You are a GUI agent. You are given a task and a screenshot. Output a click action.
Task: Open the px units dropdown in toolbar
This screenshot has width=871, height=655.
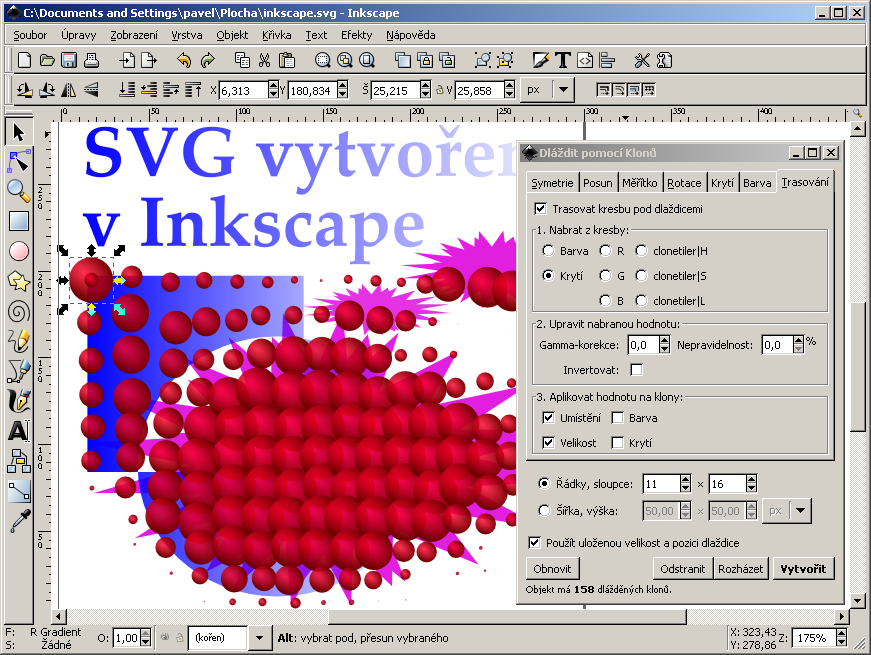pos(563,89)
